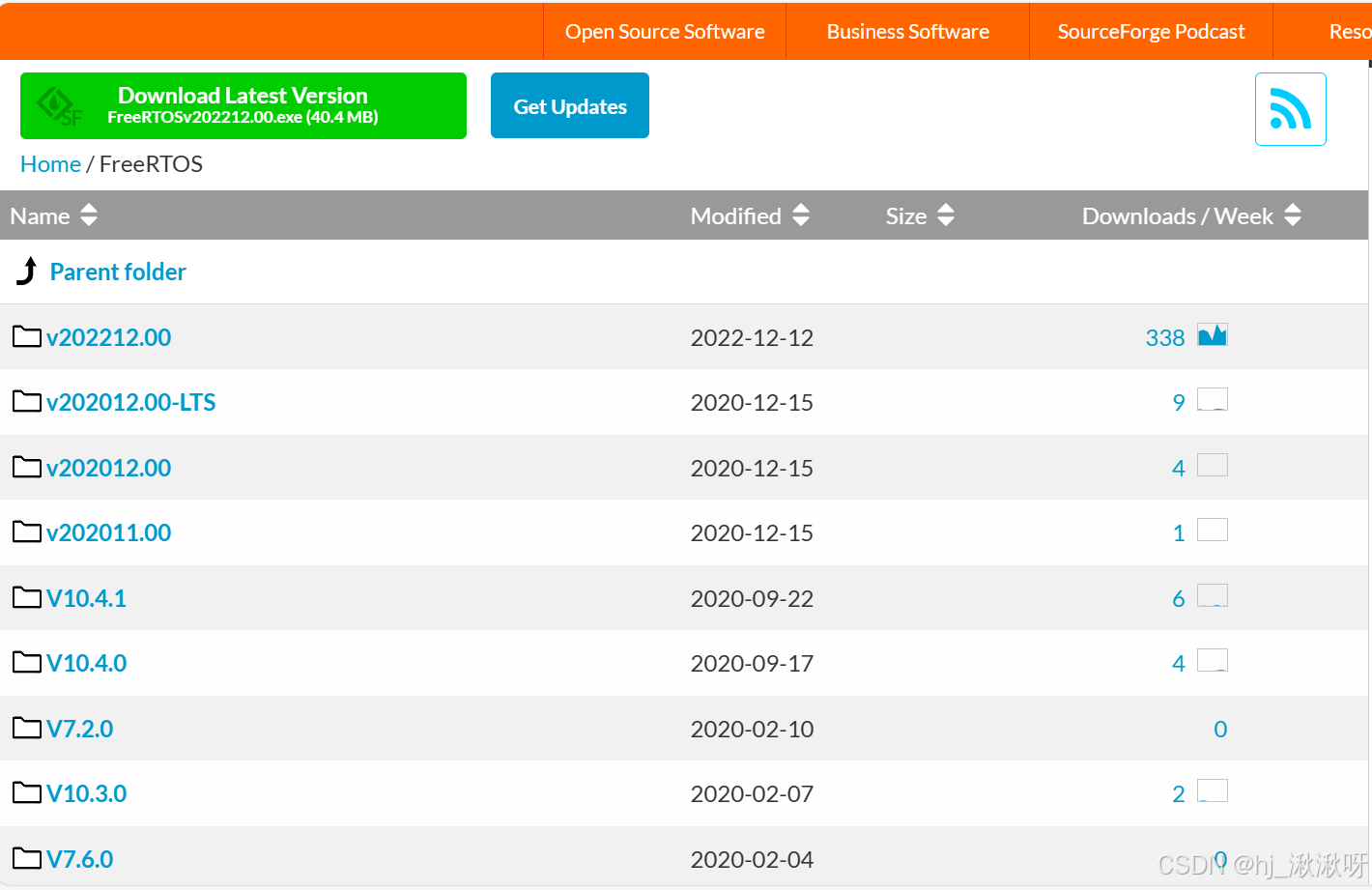Image resolution: width=1372 pixels, height=890 pixels.
Task: Open the download stats chart for V10.4.0
Action: 1213,660
